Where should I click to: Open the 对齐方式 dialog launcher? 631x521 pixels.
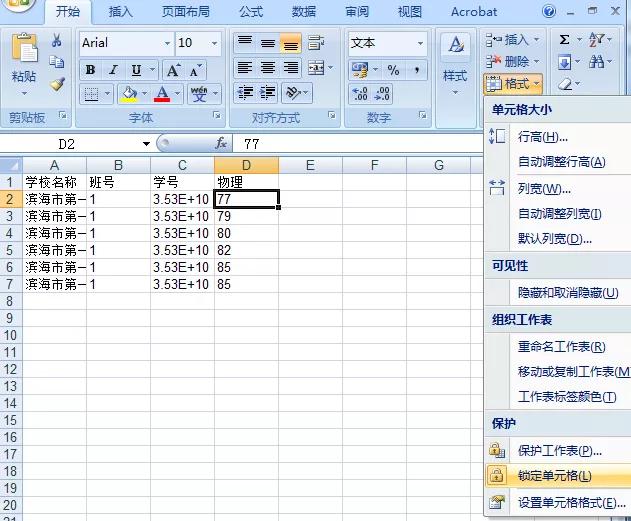pyautogui.click(x=332, y=115)
